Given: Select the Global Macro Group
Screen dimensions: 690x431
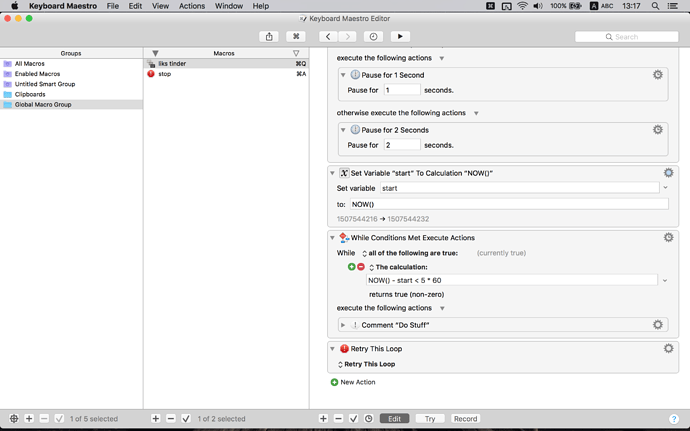Looking at the screenshot, I should click(x=71, y=104).
